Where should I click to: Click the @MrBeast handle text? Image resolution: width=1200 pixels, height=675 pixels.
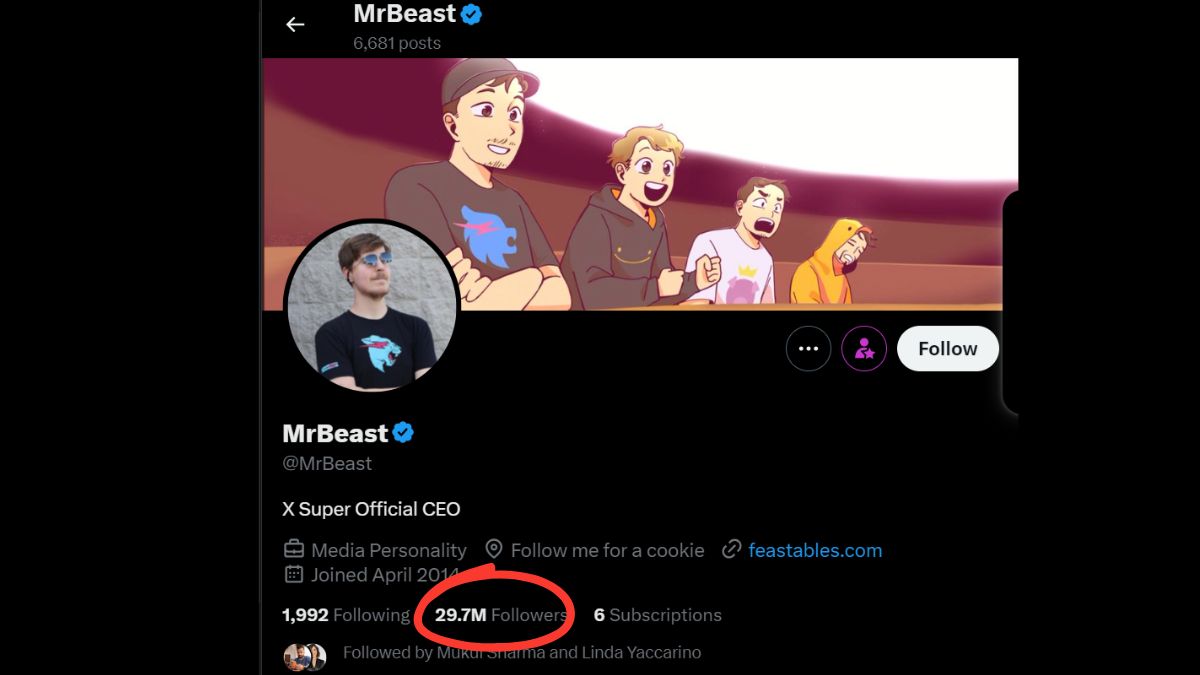[327, 464]
